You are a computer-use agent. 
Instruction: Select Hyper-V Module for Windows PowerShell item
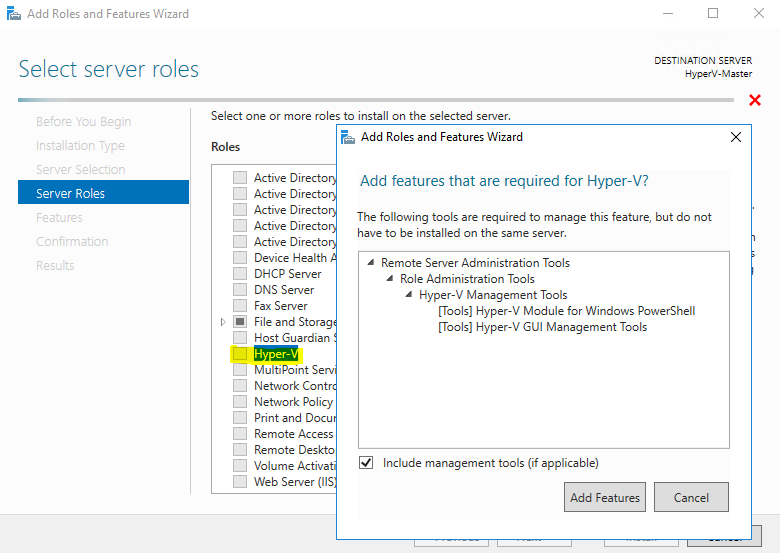click(567, 311)
